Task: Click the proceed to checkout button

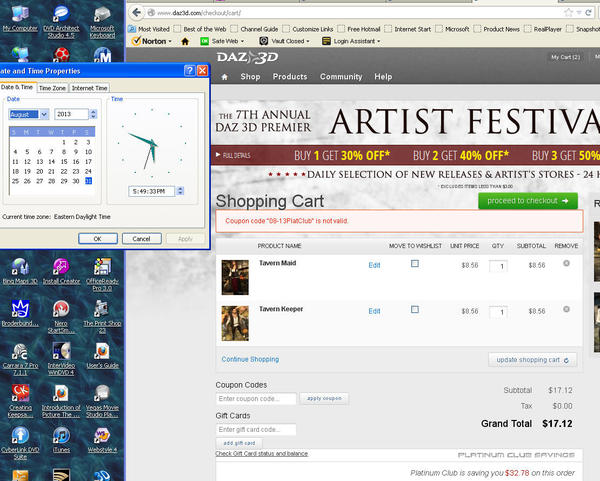Action: click(x=528, y=201)
